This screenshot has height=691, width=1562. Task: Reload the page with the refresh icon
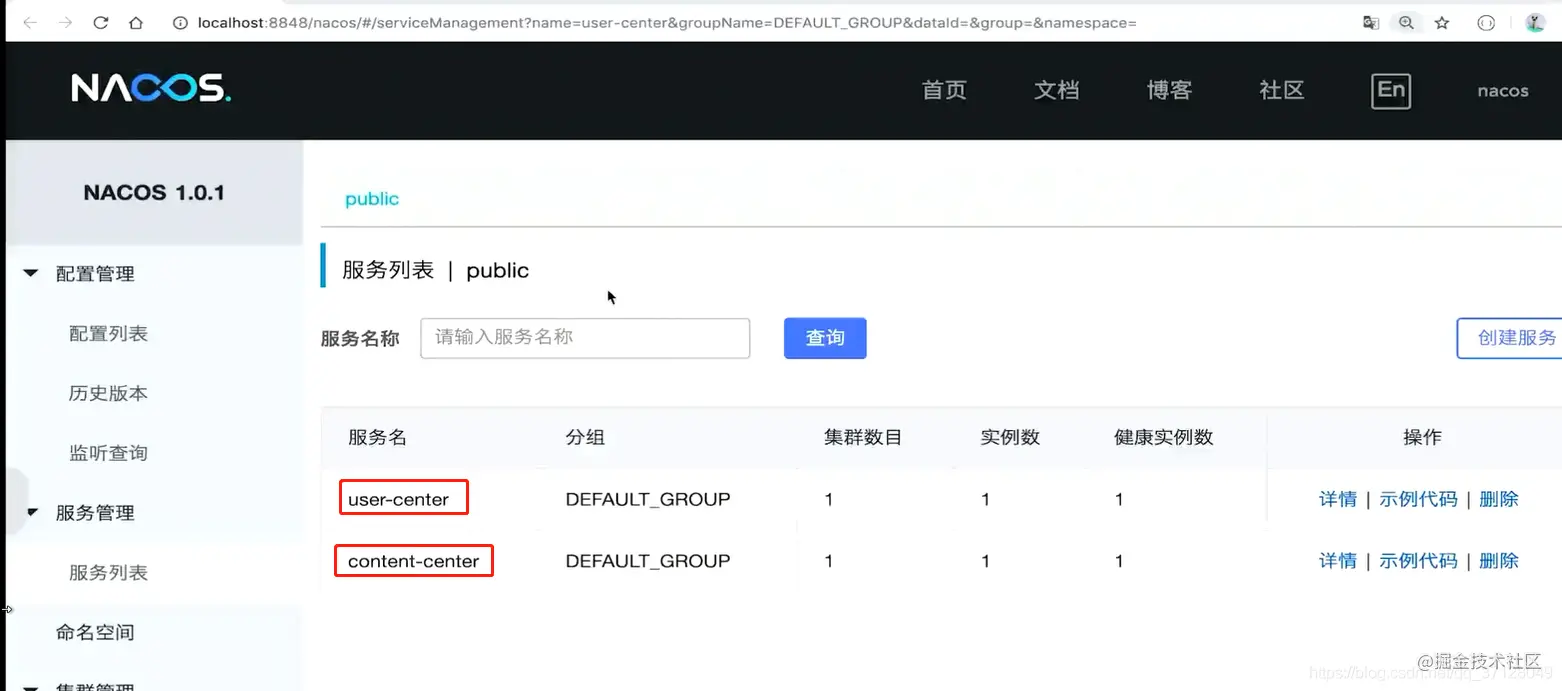(x=101, y=23)
